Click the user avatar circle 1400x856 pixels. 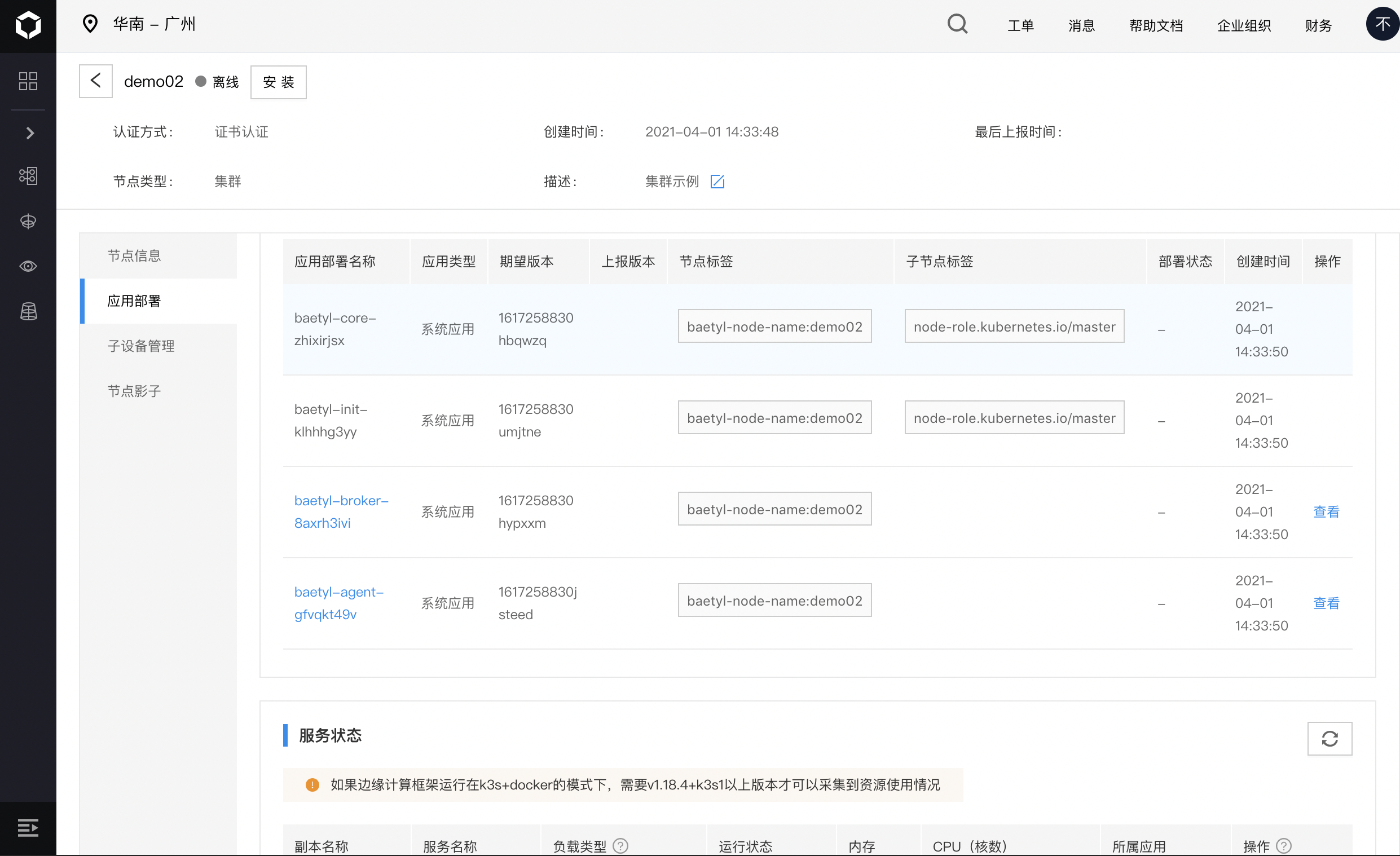coord(1383,24)
